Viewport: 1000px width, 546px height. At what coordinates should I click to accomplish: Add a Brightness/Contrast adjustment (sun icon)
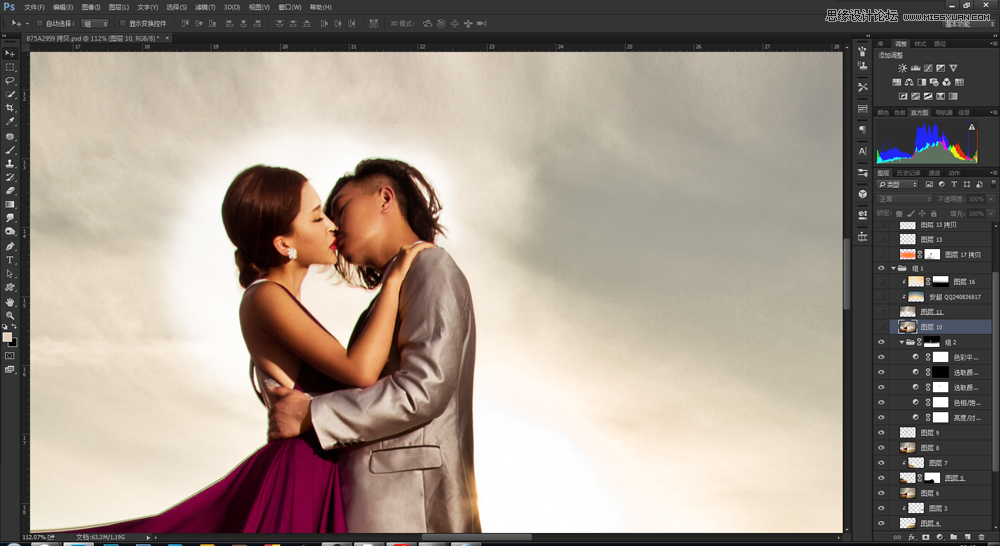(x=902, y=68)
